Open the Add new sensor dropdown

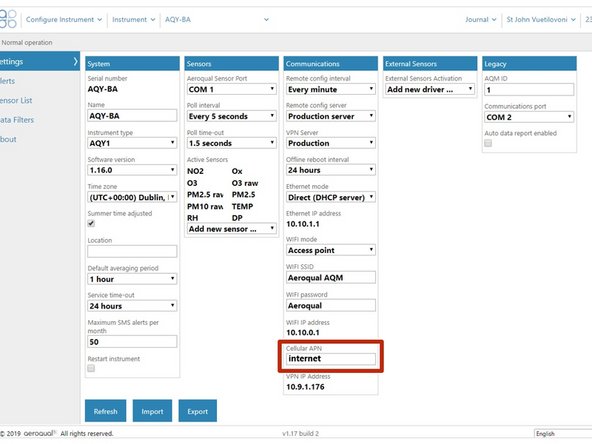click(231, 229)
